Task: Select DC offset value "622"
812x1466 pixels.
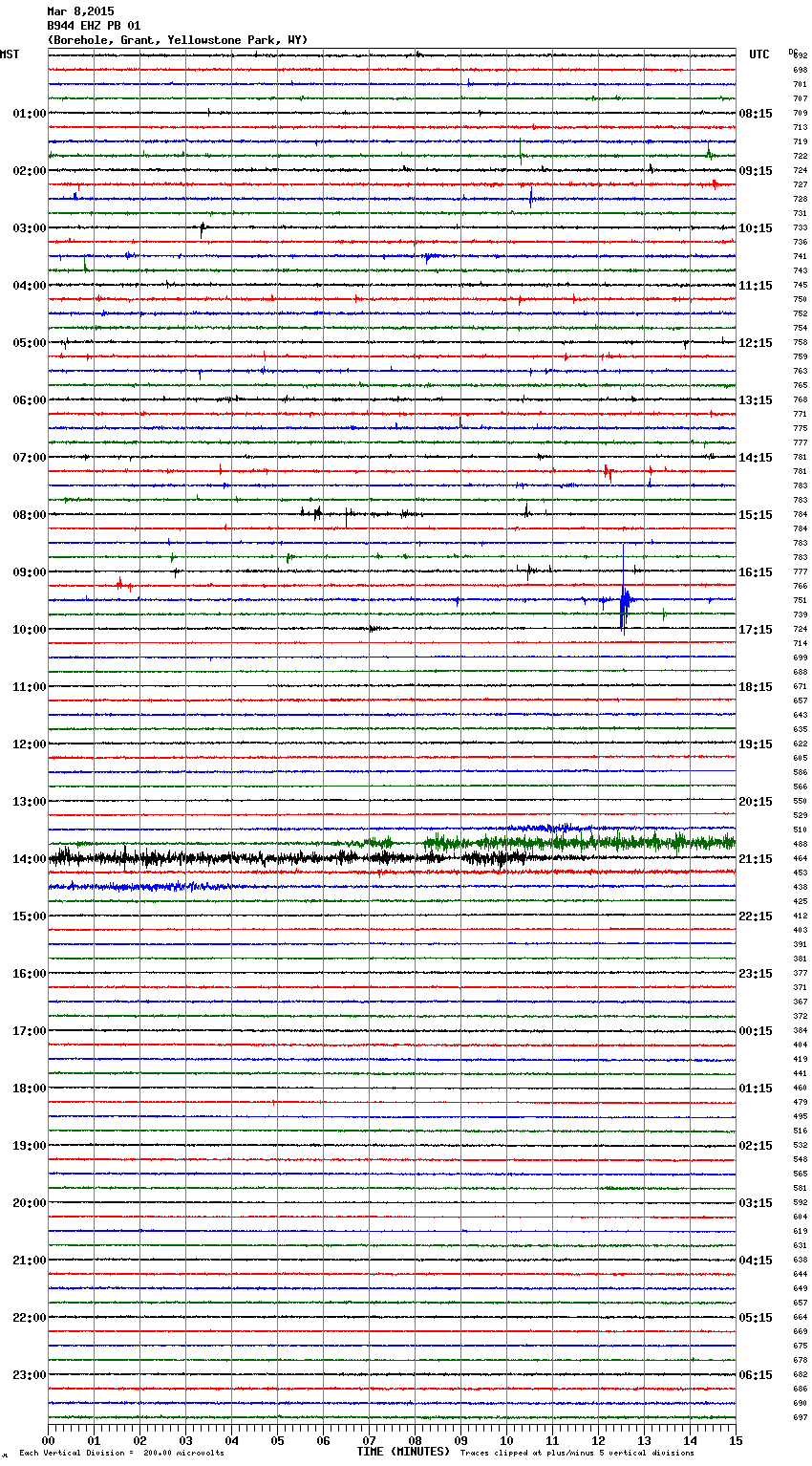Action: [x=801, y=744]
